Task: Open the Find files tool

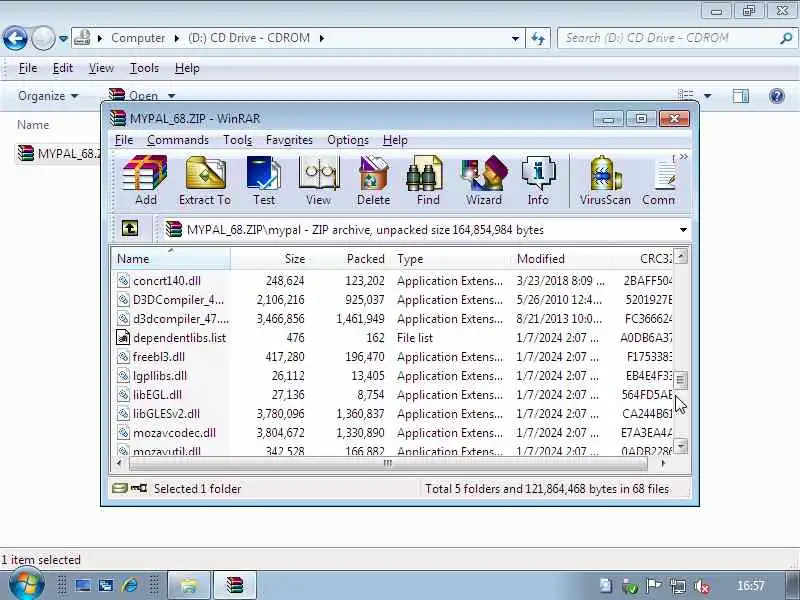Action: point(428,181)
